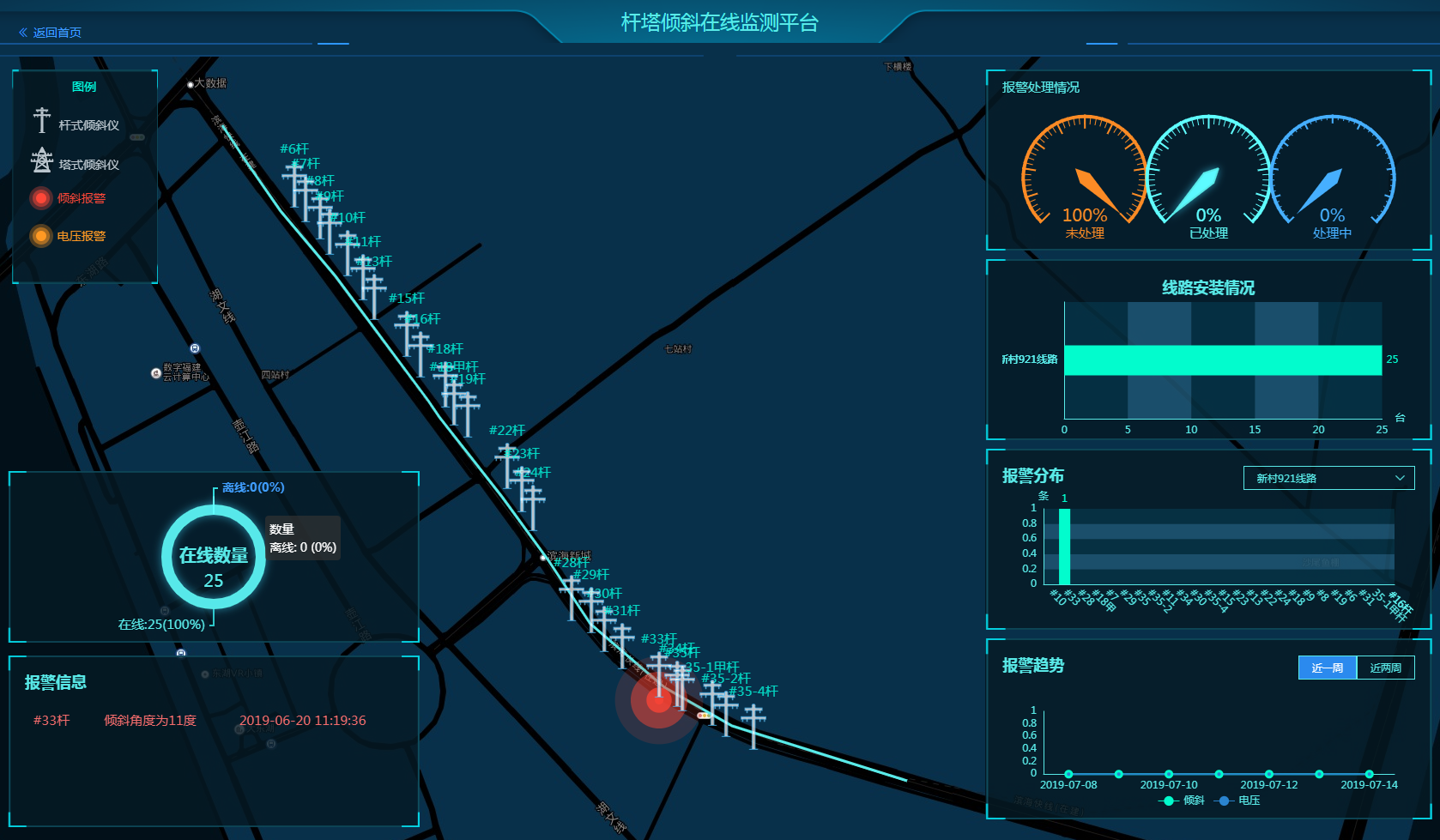Select the #18杆 pole marker on map
Image resolution: width=1440 pixels, height=840 pixels.
click(444, 383)
